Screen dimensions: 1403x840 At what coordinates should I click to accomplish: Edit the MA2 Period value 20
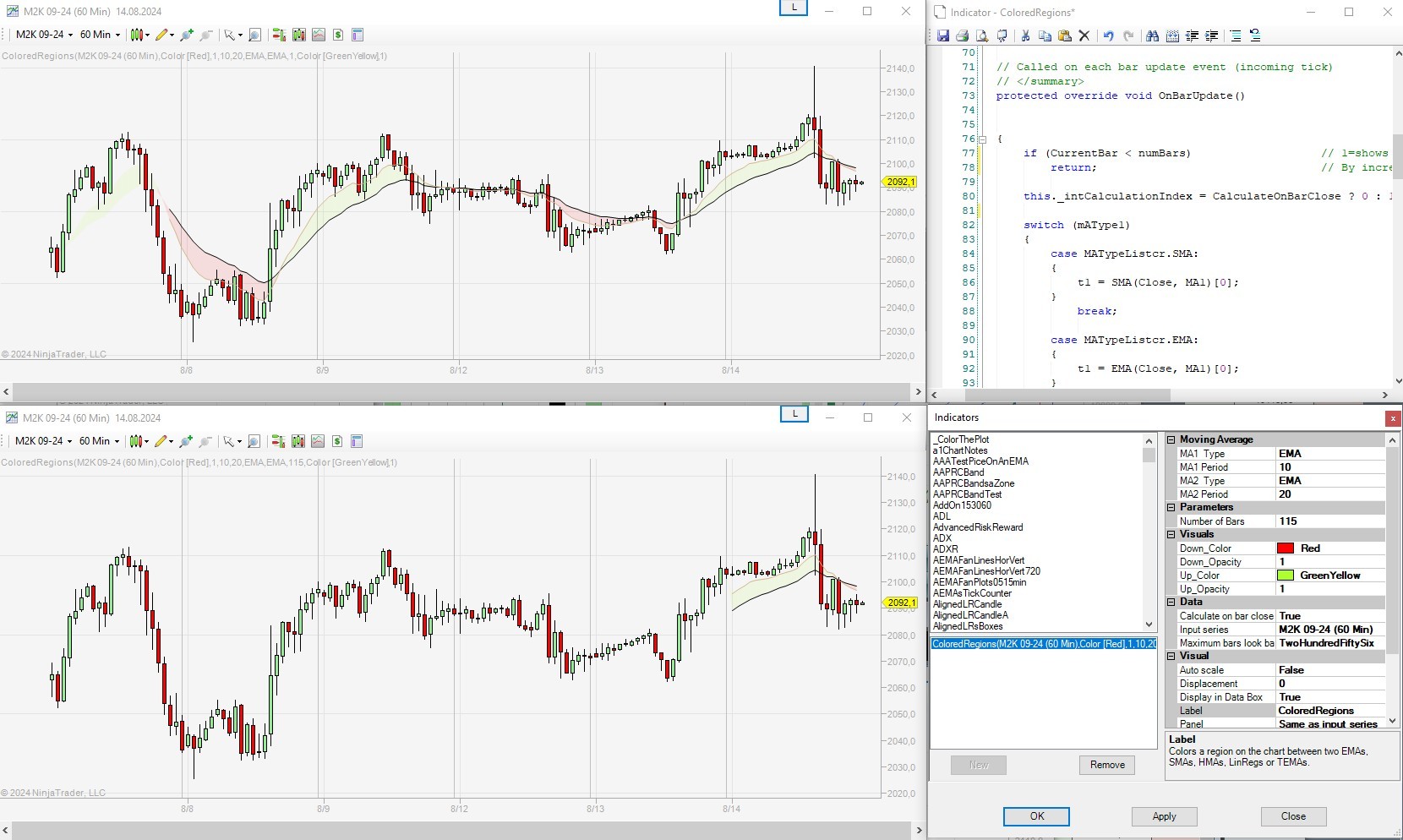pyautogui.click(x=1330, y=494)
